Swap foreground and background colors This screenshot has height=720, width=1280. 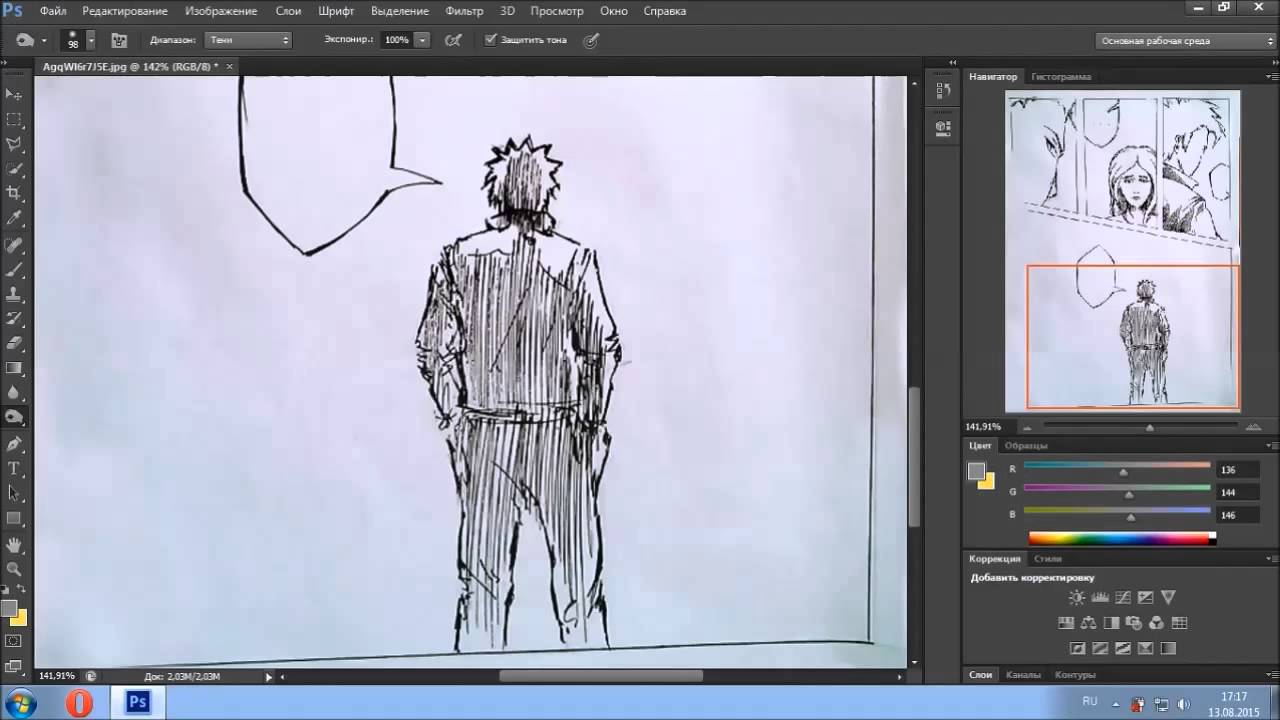coord(21,590)
